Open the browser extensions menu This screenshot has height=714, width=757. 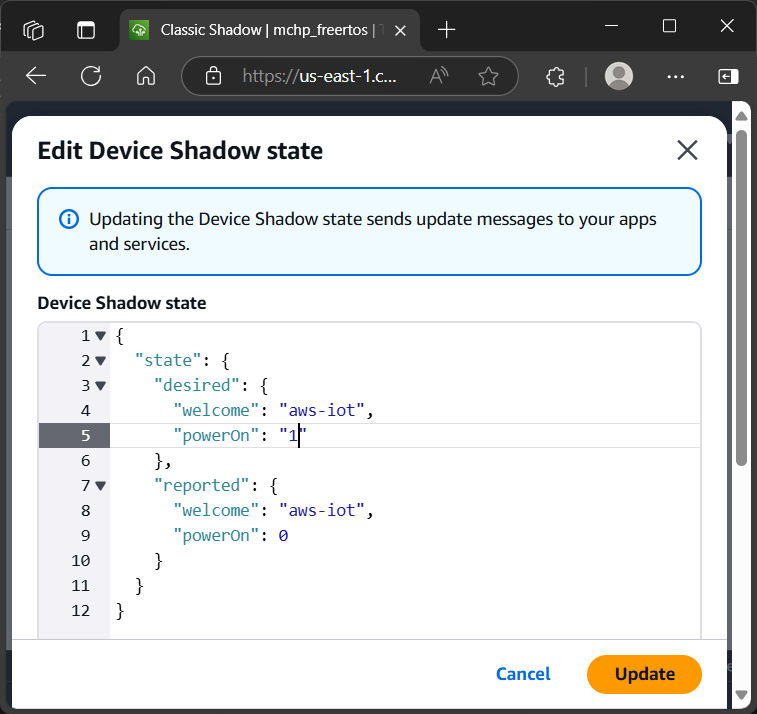(x=556, y=76)
